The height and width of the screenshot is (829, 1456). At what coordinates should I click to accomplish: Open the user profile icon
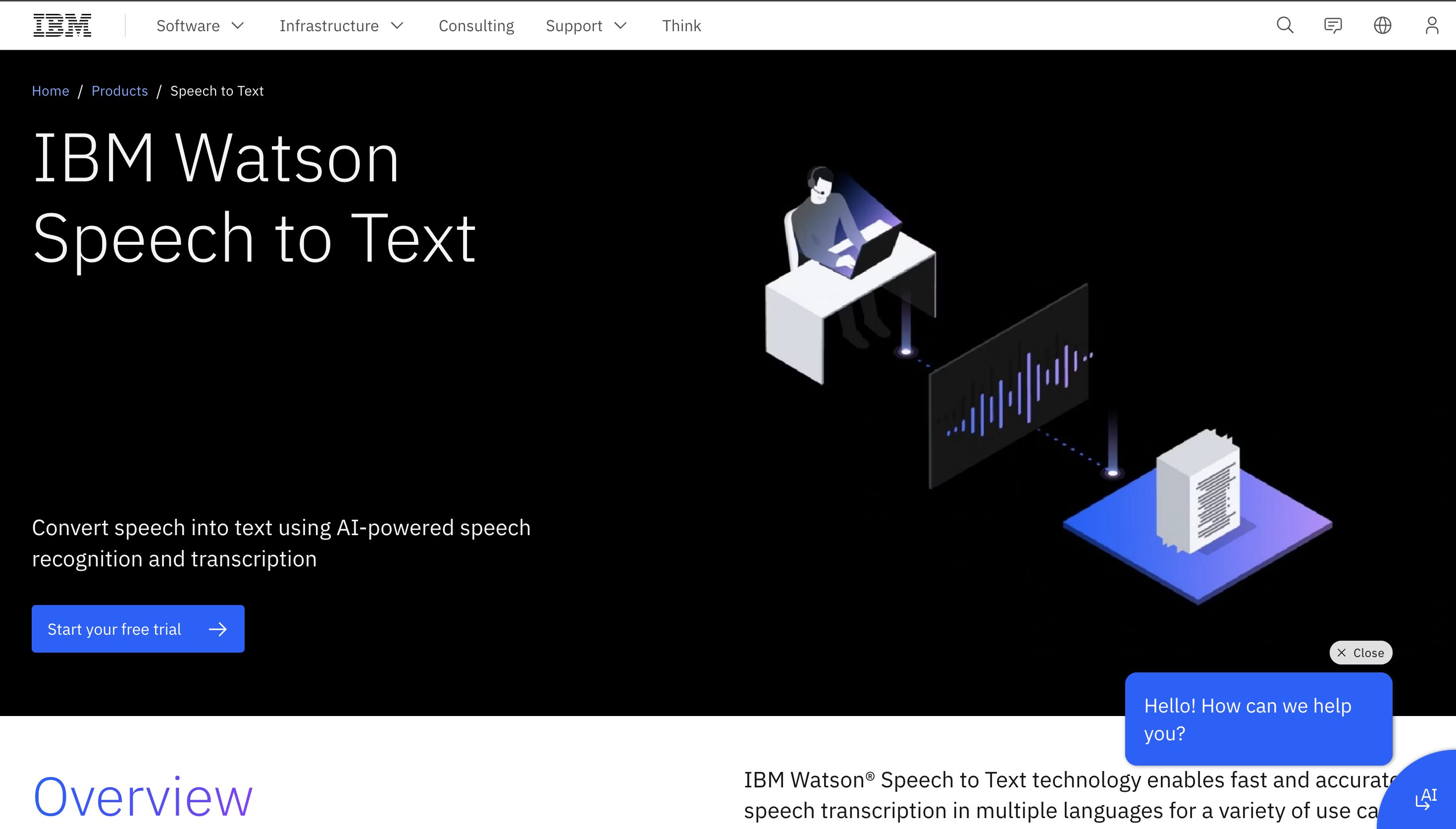[1432, 26]
